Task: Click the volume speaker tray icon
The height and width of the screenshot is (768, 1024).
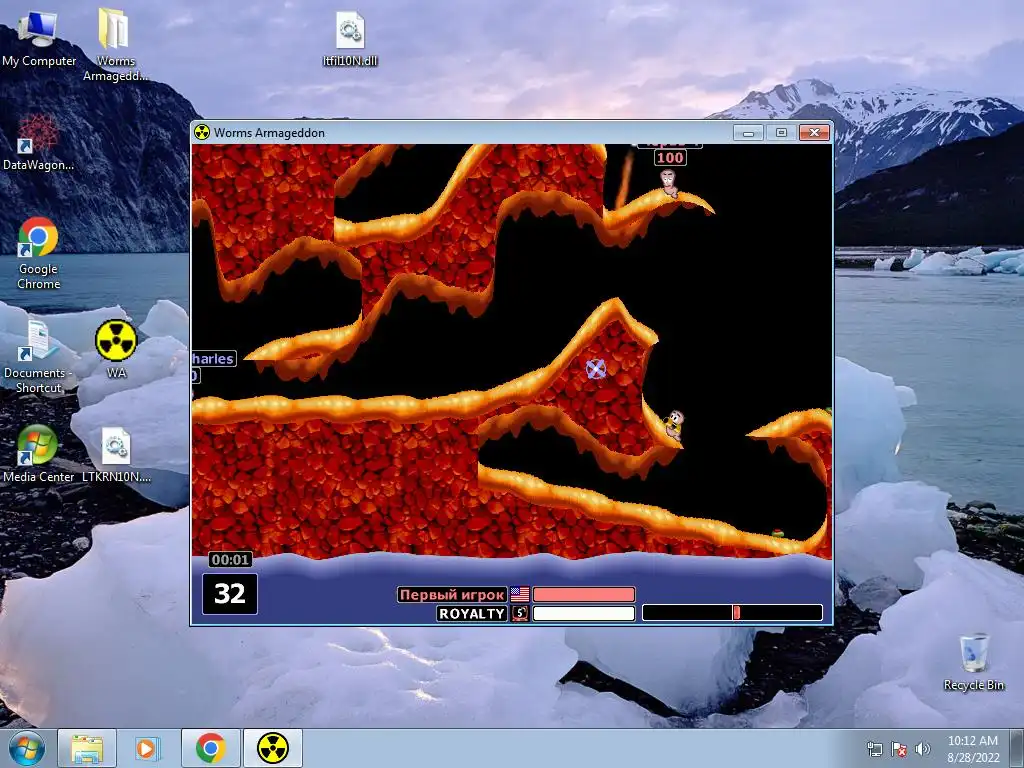Action: click(x=922, y=748)
